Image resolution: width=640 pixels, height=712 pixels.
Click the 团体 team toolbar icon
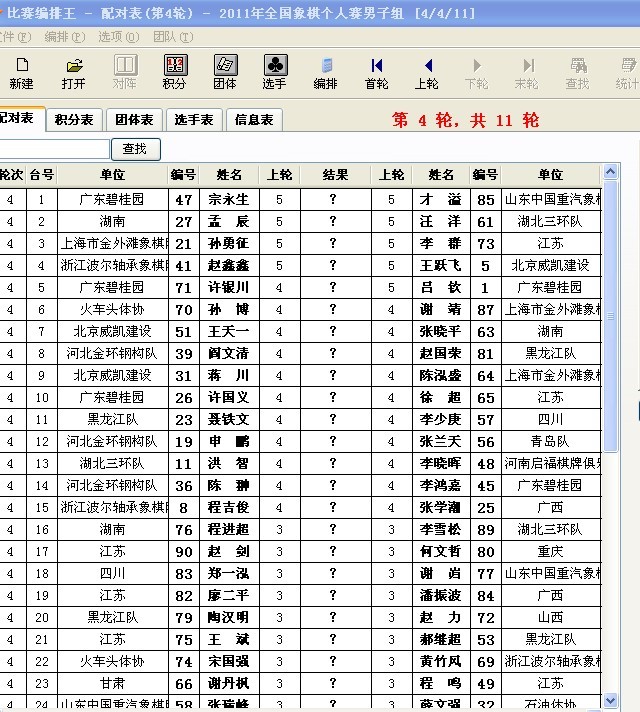click(x=225, y=73)
